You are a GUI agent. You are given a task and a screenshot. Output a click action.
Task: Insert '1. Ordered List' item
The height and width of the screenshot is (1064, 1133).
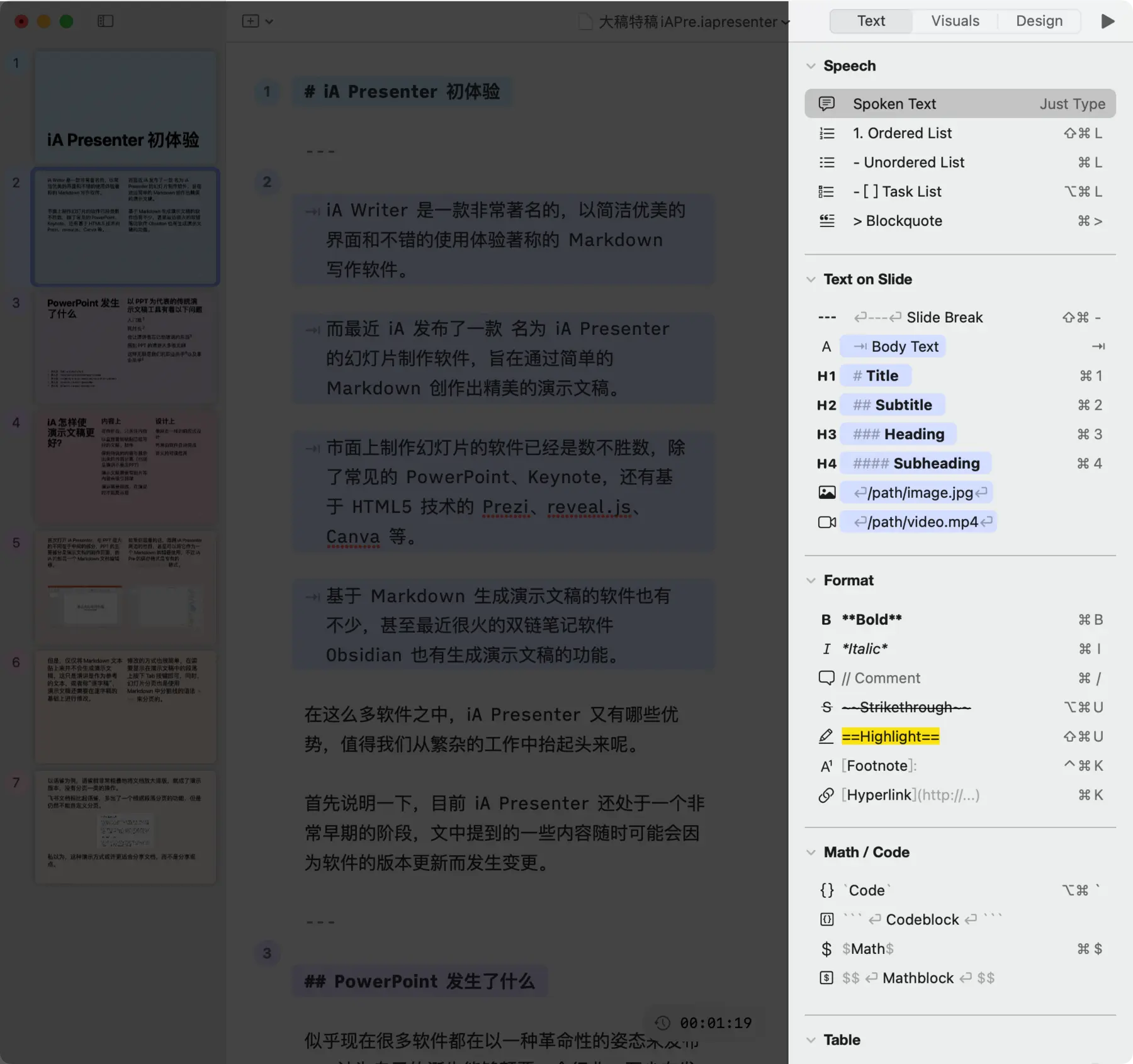pos(960,133)
